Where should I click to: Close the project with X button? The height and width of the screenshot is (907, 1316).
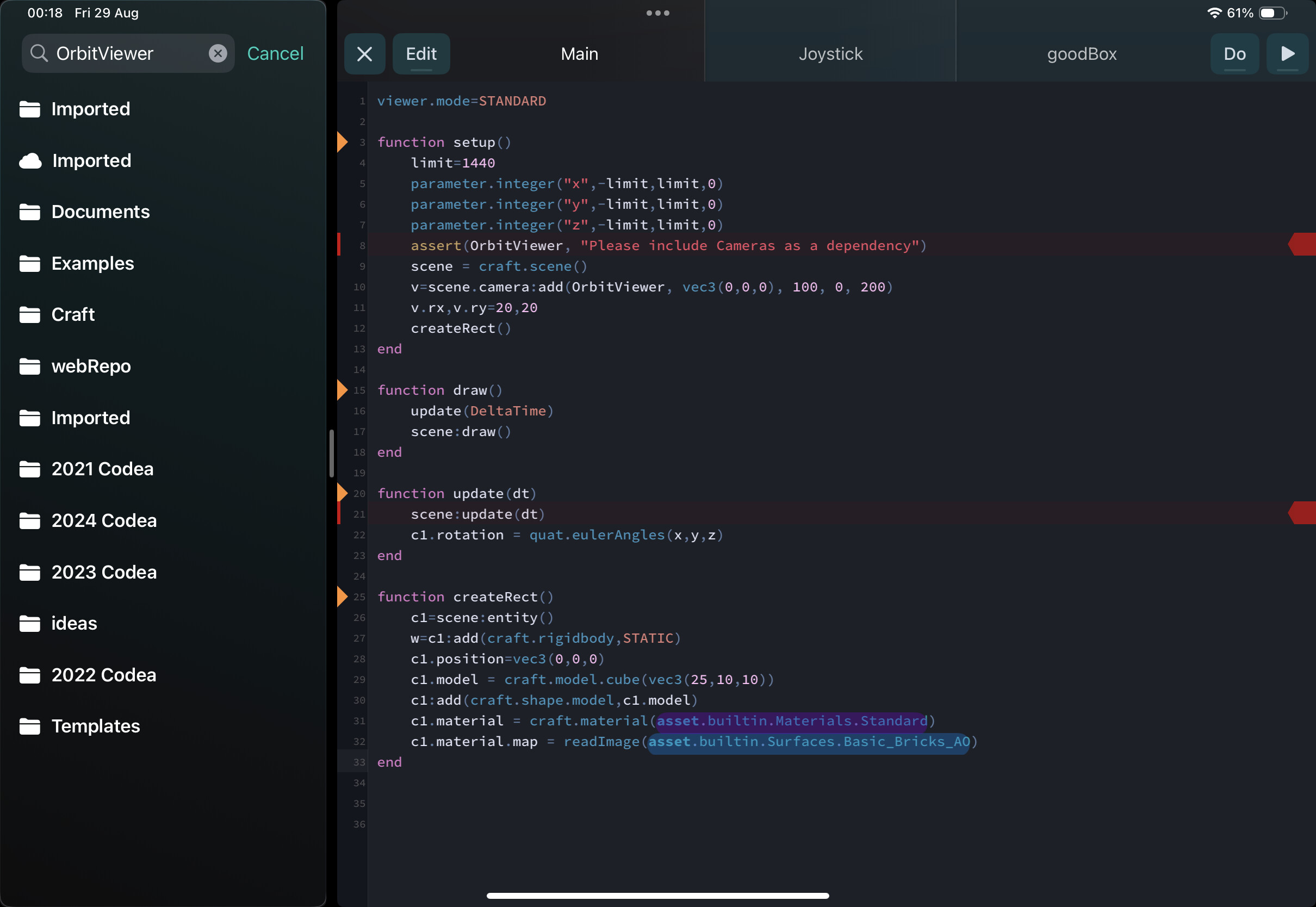364,54
